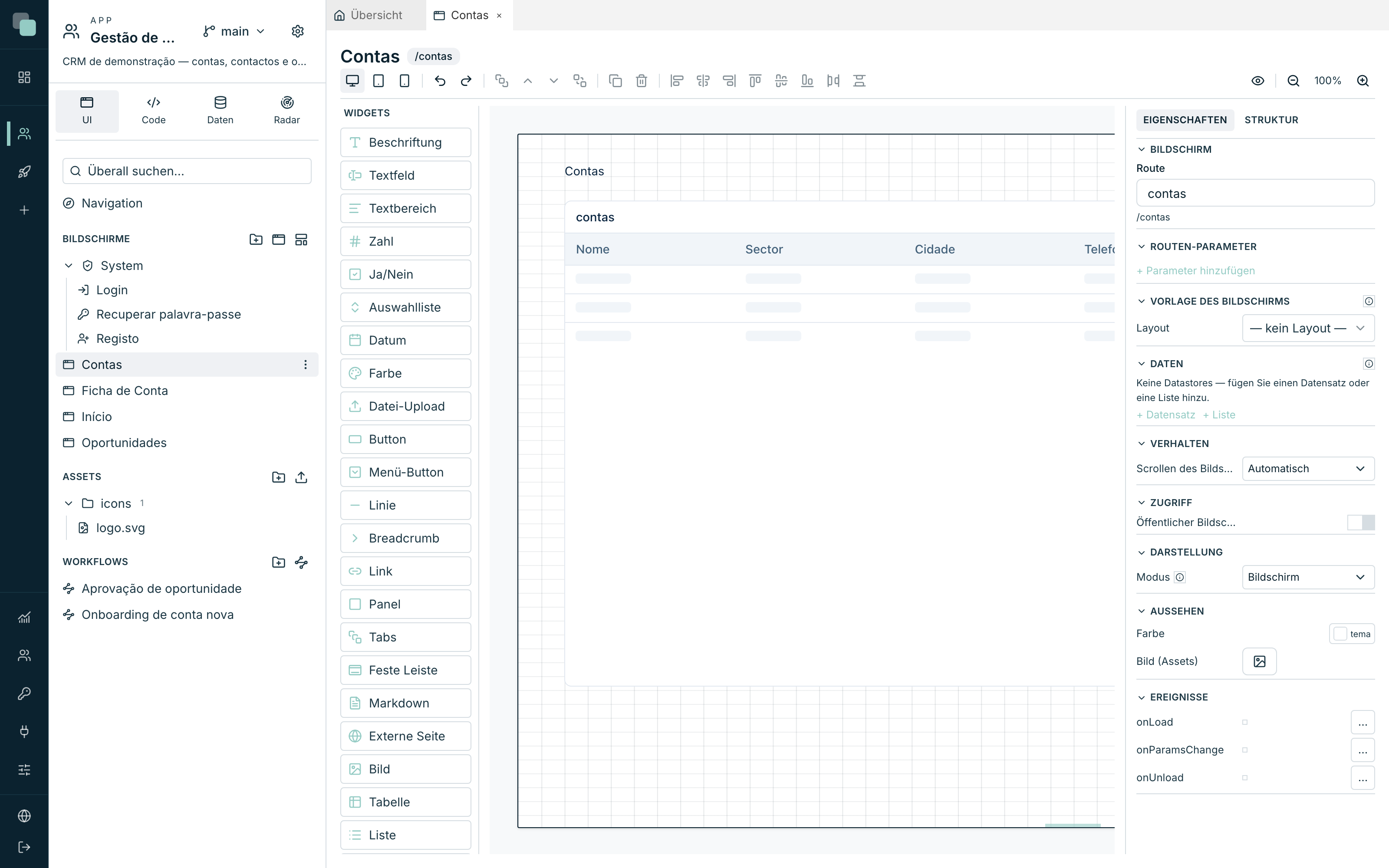The height and width of the screenshot is (868, 1389).
Task: Collapse the Verhalten section
Action: coord(1142,444)
